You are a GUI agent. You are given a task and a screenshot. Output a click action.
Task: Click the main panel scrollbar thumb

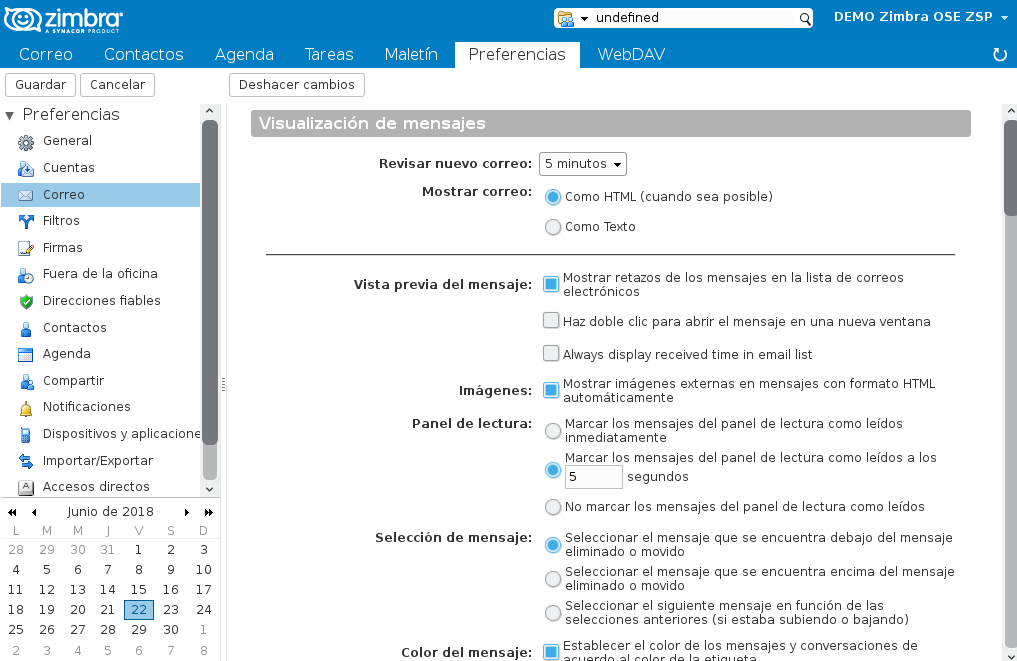[x=1011, y=167]
